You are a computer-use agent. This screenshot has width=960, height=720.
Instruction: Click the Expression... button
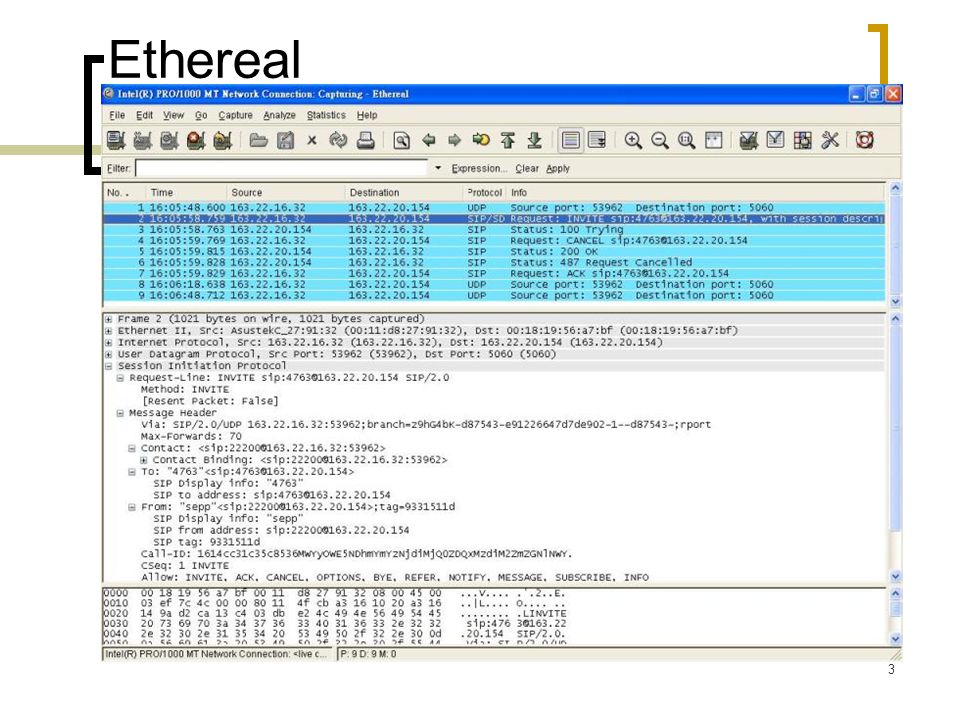(x=479, y=168)
